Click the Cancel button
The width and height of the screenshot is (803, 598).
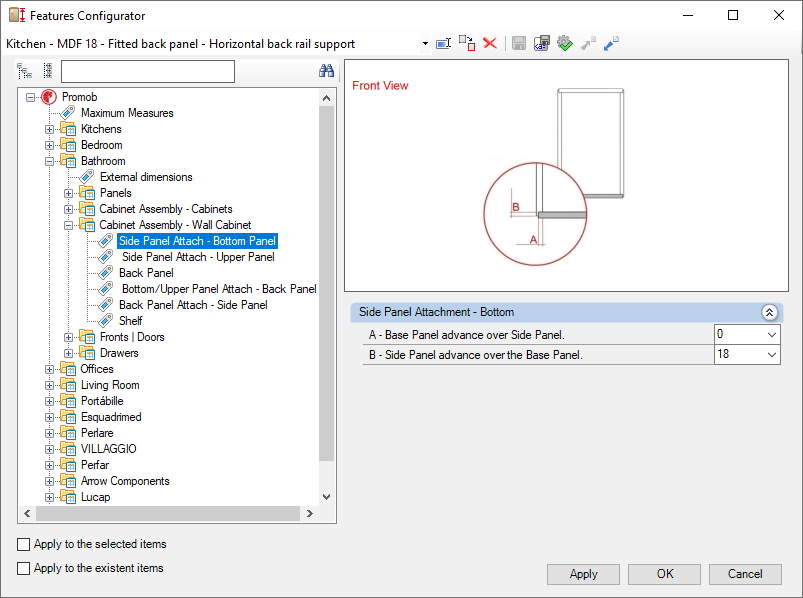(745, 574)
